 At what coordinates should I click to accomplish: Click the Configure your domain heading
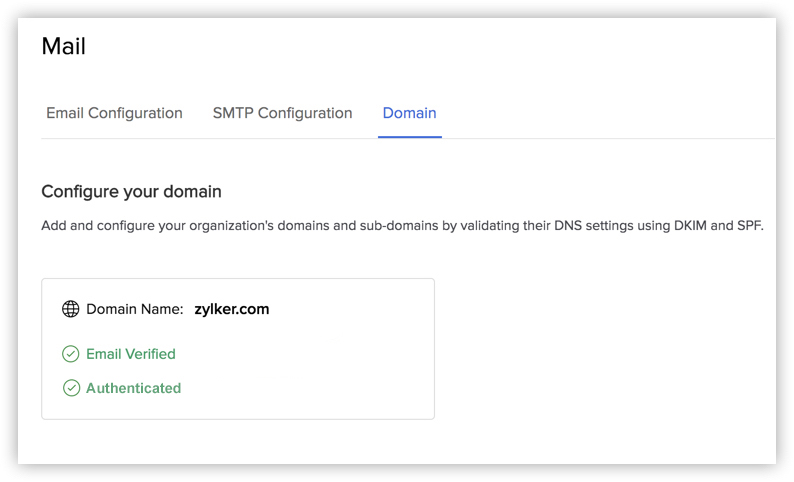(x=132, y=191)
